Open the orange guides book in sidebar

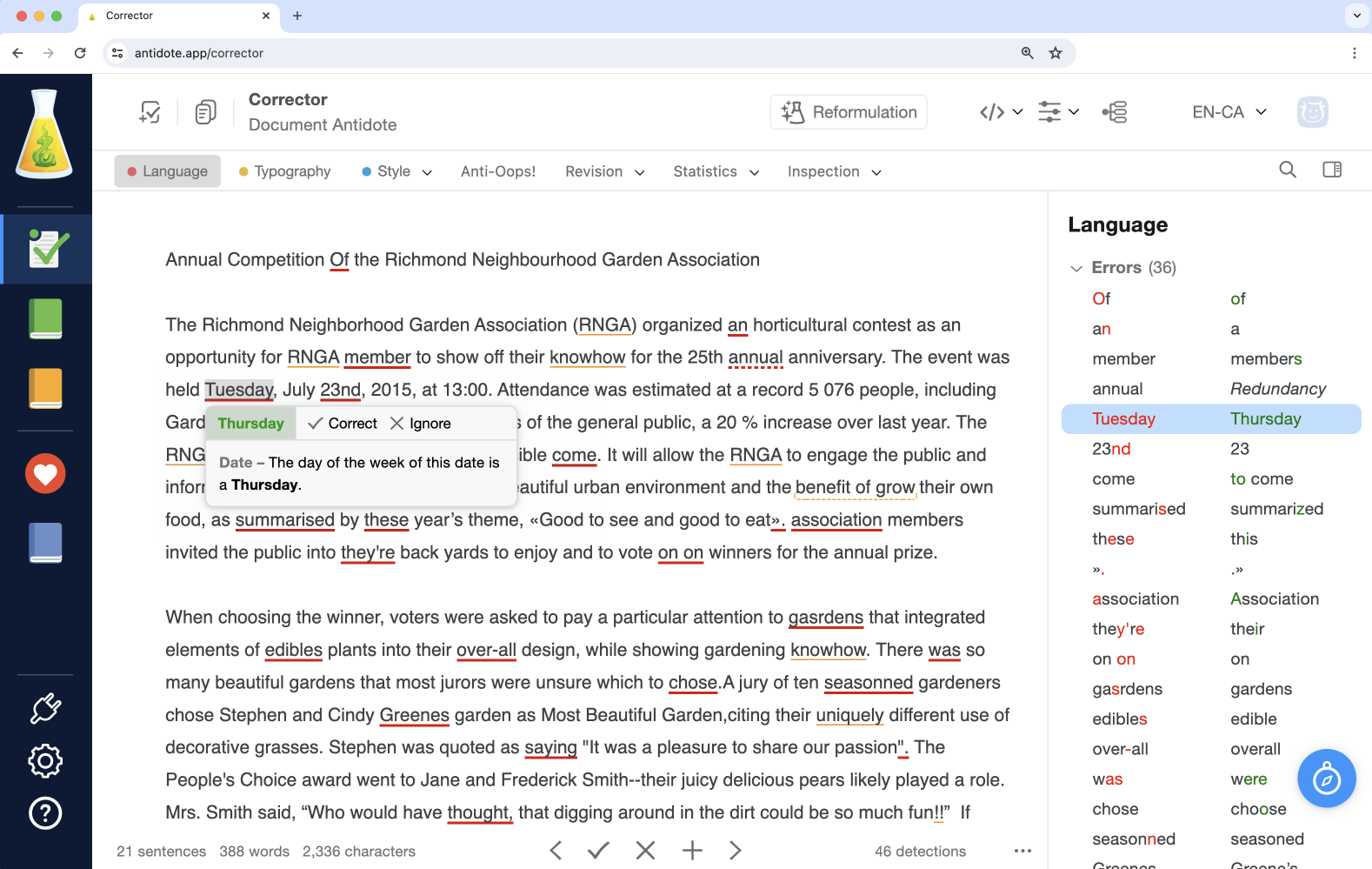click(x=45, y=388)
